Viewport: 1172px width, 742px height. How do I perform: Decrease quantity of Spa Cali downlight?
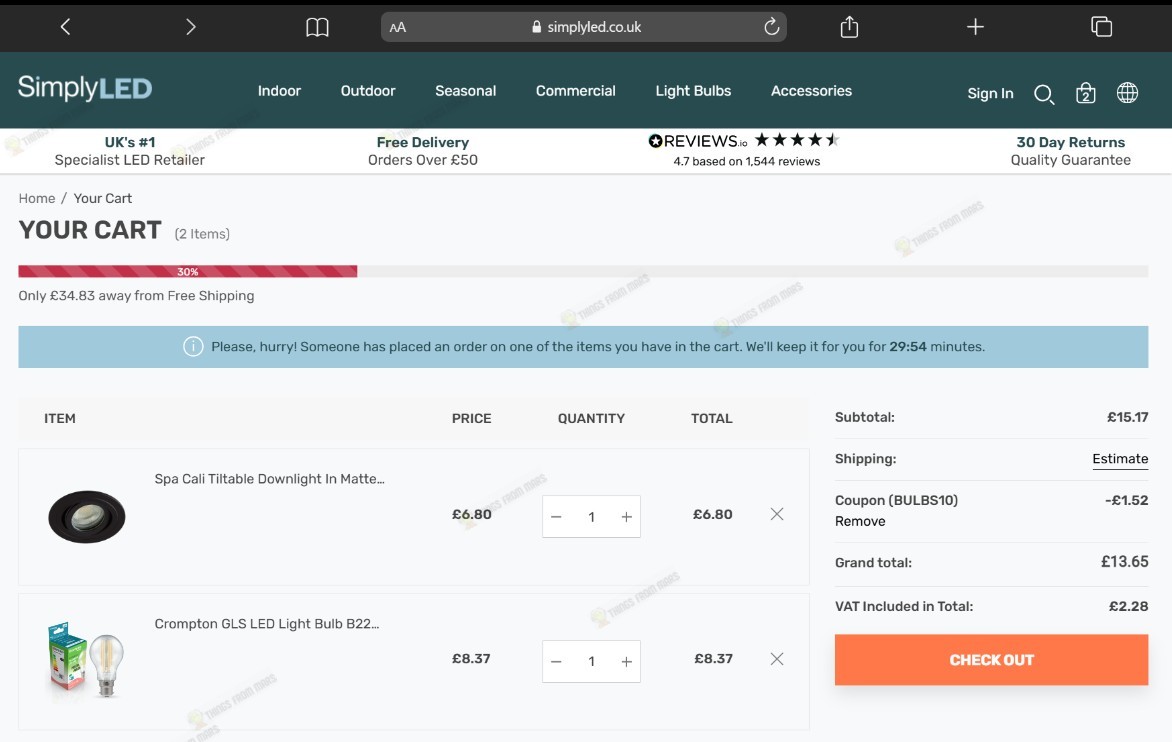tap(556, 516)
